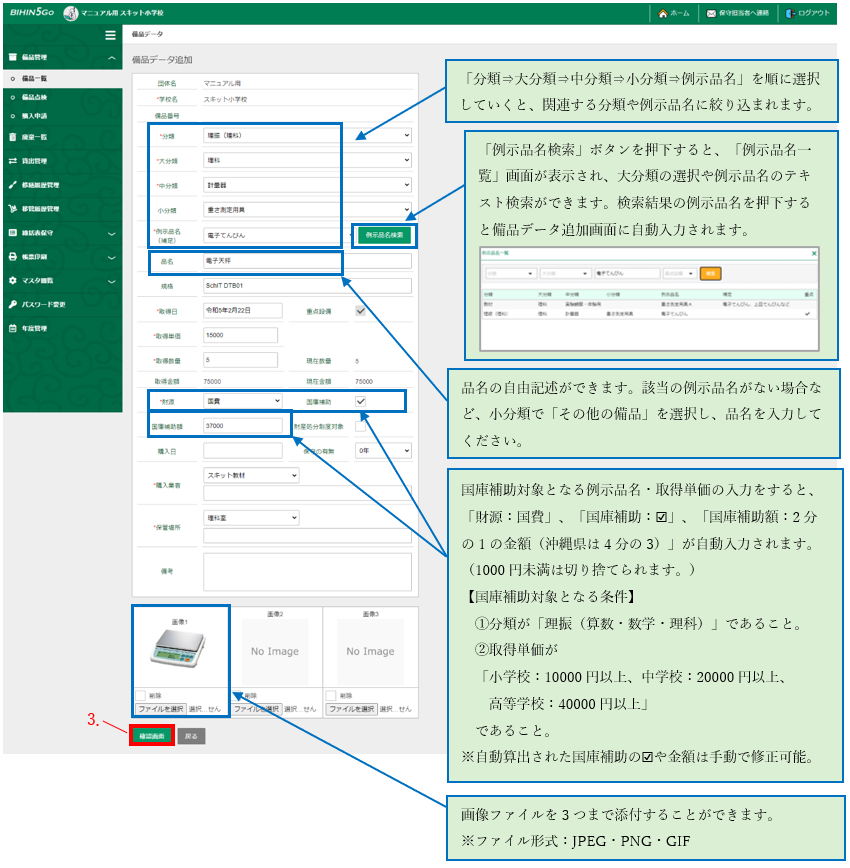Viewport: 850px width, 868px height.
Task: Open the 保管場所 dropdown showing 理科室
Action: [x=251, y=518]
